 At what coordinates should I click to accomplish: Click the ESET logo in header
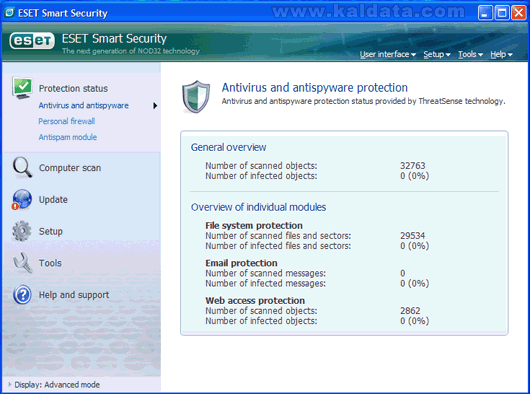pyautogui.click(x=32, y=41)
